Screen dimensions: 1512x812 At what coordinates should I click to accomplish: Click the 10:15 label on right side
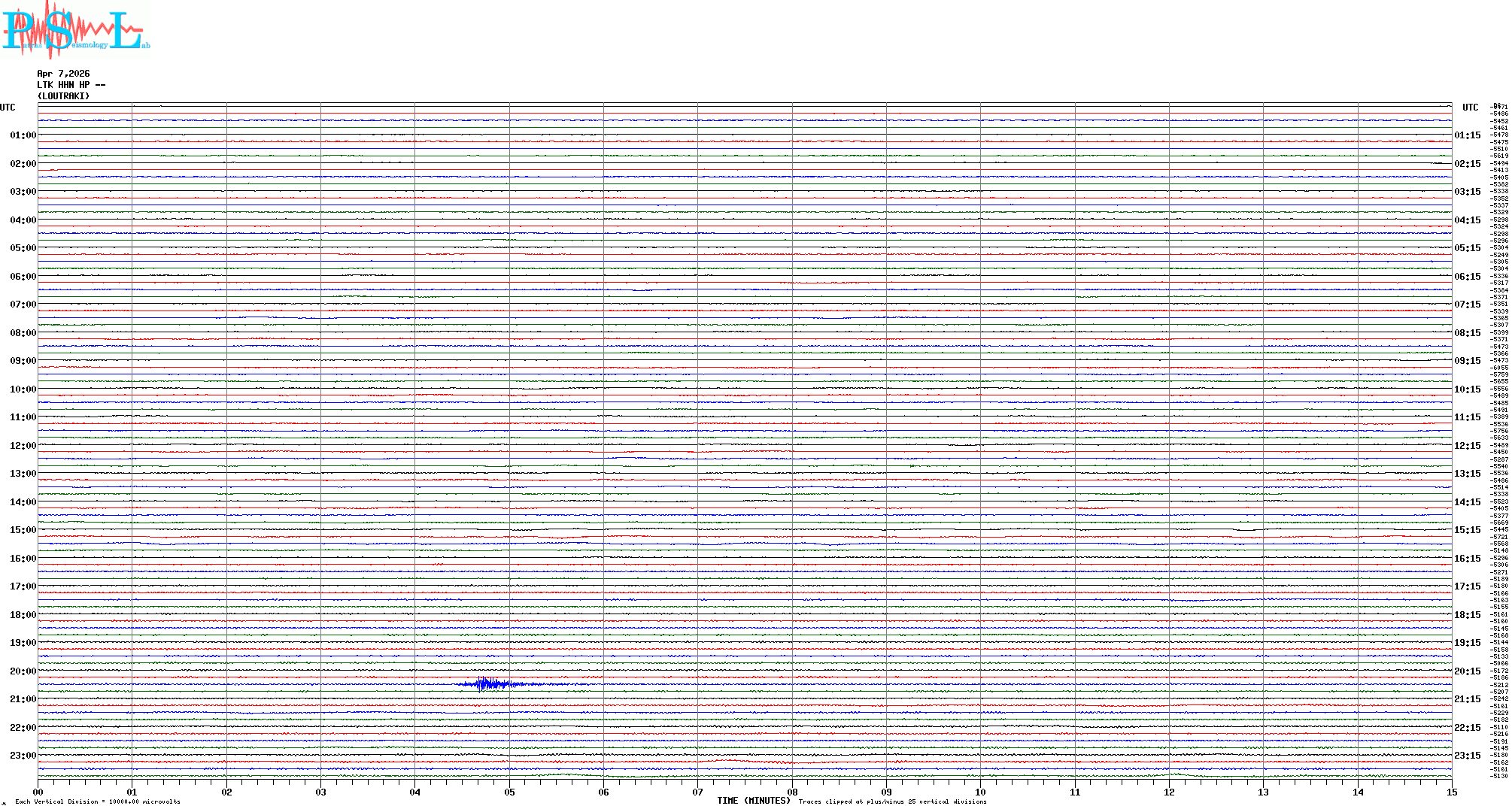click(1467, 389)
